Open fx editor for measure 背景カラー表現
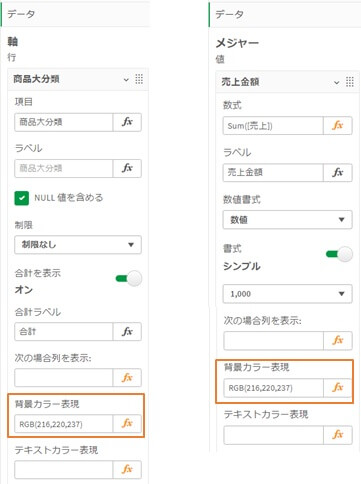This screenshot has width=361, height=484. point(338,388)
